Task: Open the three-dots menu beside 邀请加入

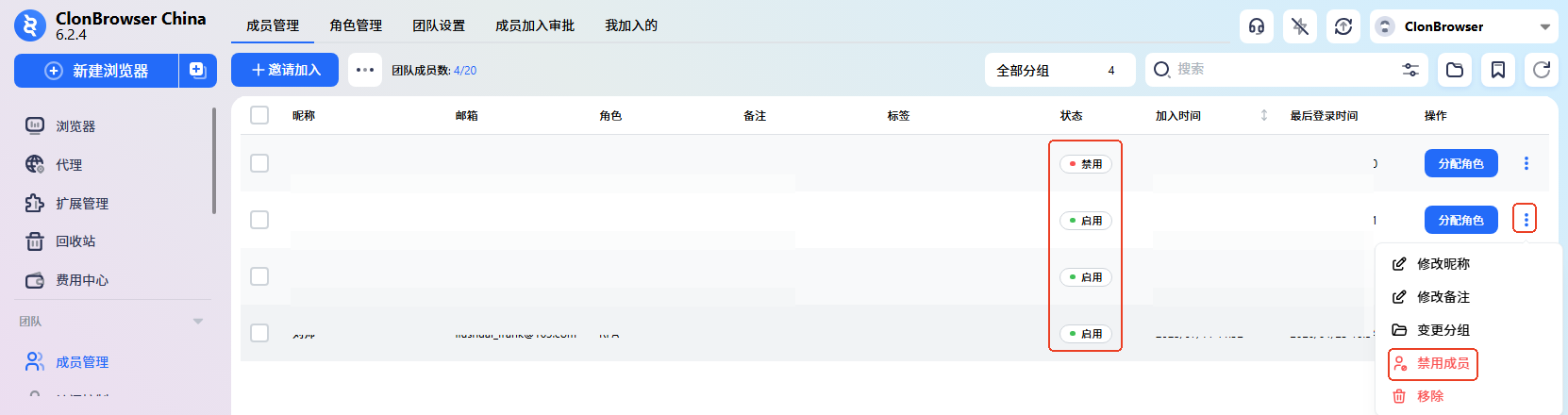Action: pyautogui.click(x=365, y=70)
